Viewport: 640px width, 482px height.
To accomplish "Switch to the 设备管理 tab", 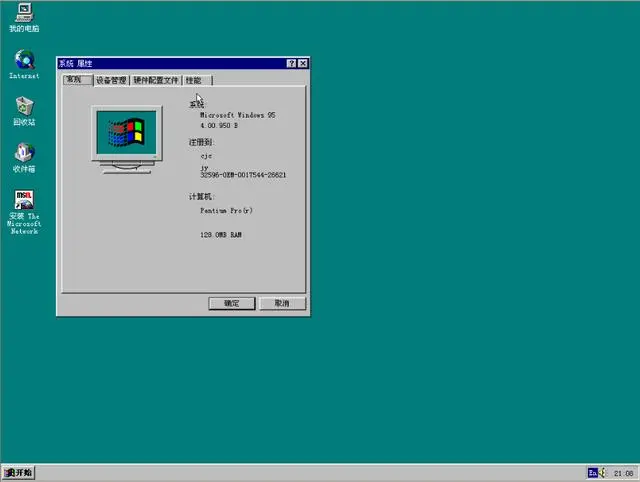I will pos(111,80).
